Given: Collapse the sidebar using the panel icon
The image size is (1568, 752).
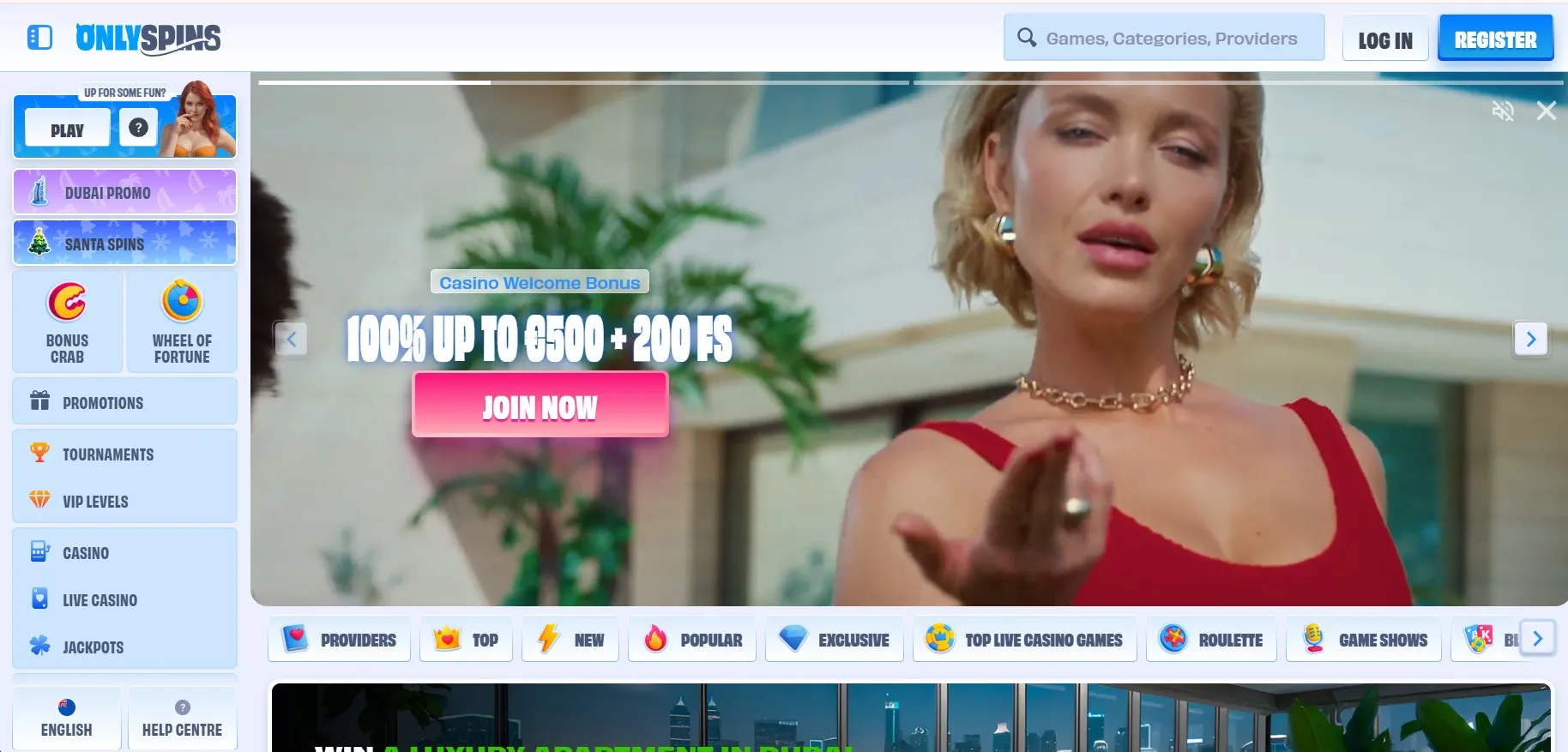Looking at the screenshot, I should [x=39, y=38].
